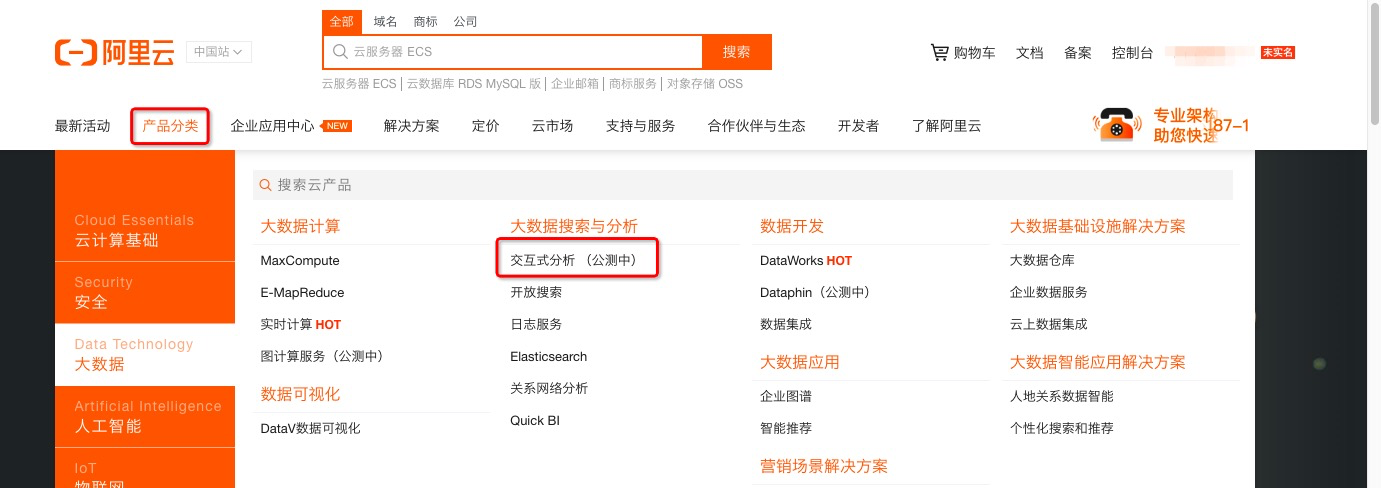Click the orange 搜索 button
Screen dimensions: 1381x488
click(x=737, y=51)
